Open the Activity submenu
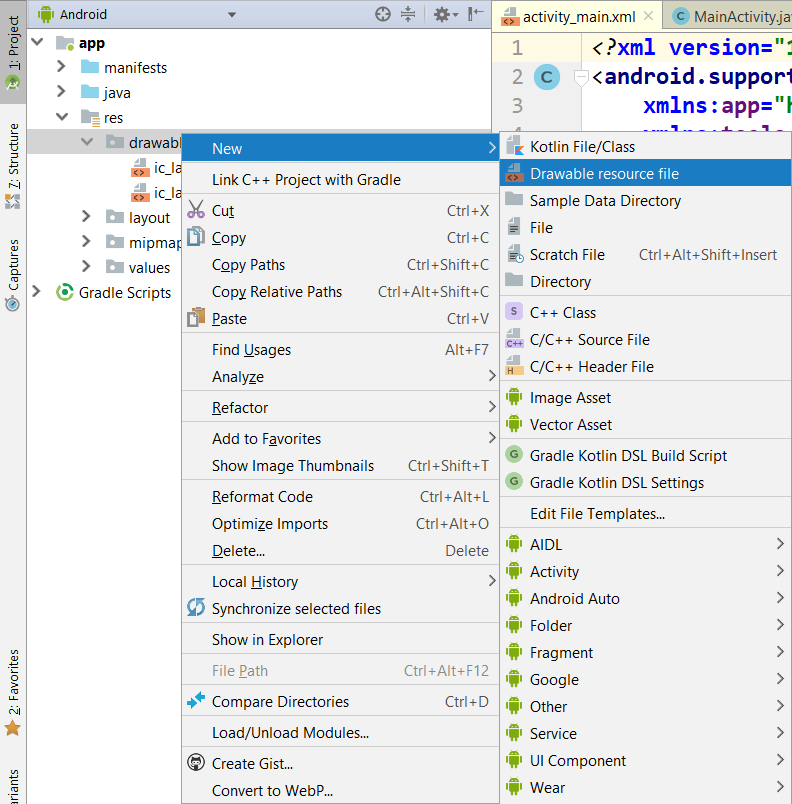Image resolution: width=792 pixels, height=804 pixels. pyautogui.click(x=645, y=571)
